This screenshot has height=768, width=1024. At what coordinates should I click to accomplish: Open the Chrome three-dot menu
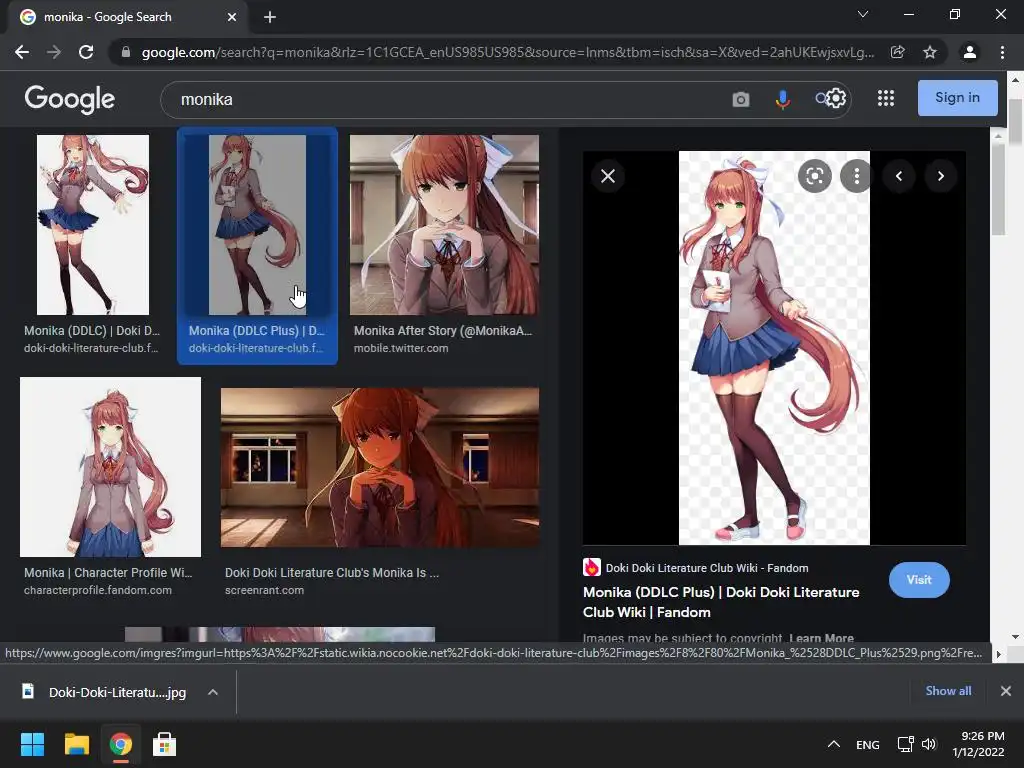coord(1002,52)
